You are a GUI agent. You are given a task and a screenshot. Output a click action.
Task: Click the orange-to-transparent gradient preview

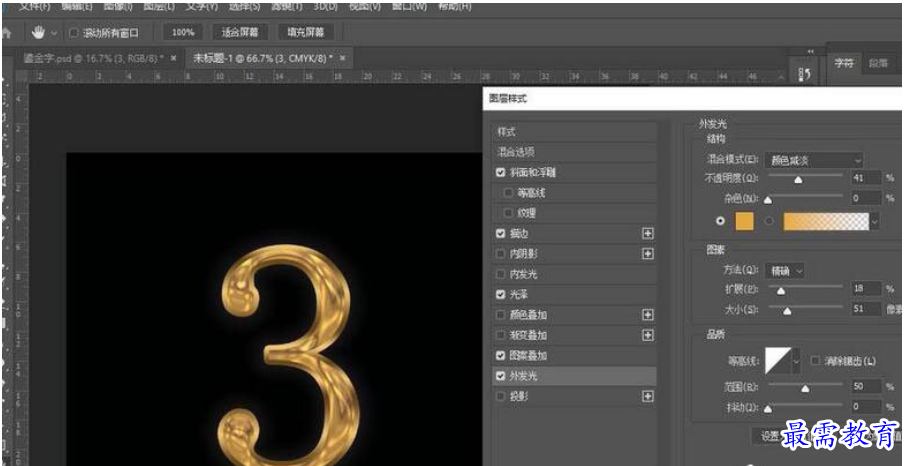pyautogui.click(x=826, y=221)
